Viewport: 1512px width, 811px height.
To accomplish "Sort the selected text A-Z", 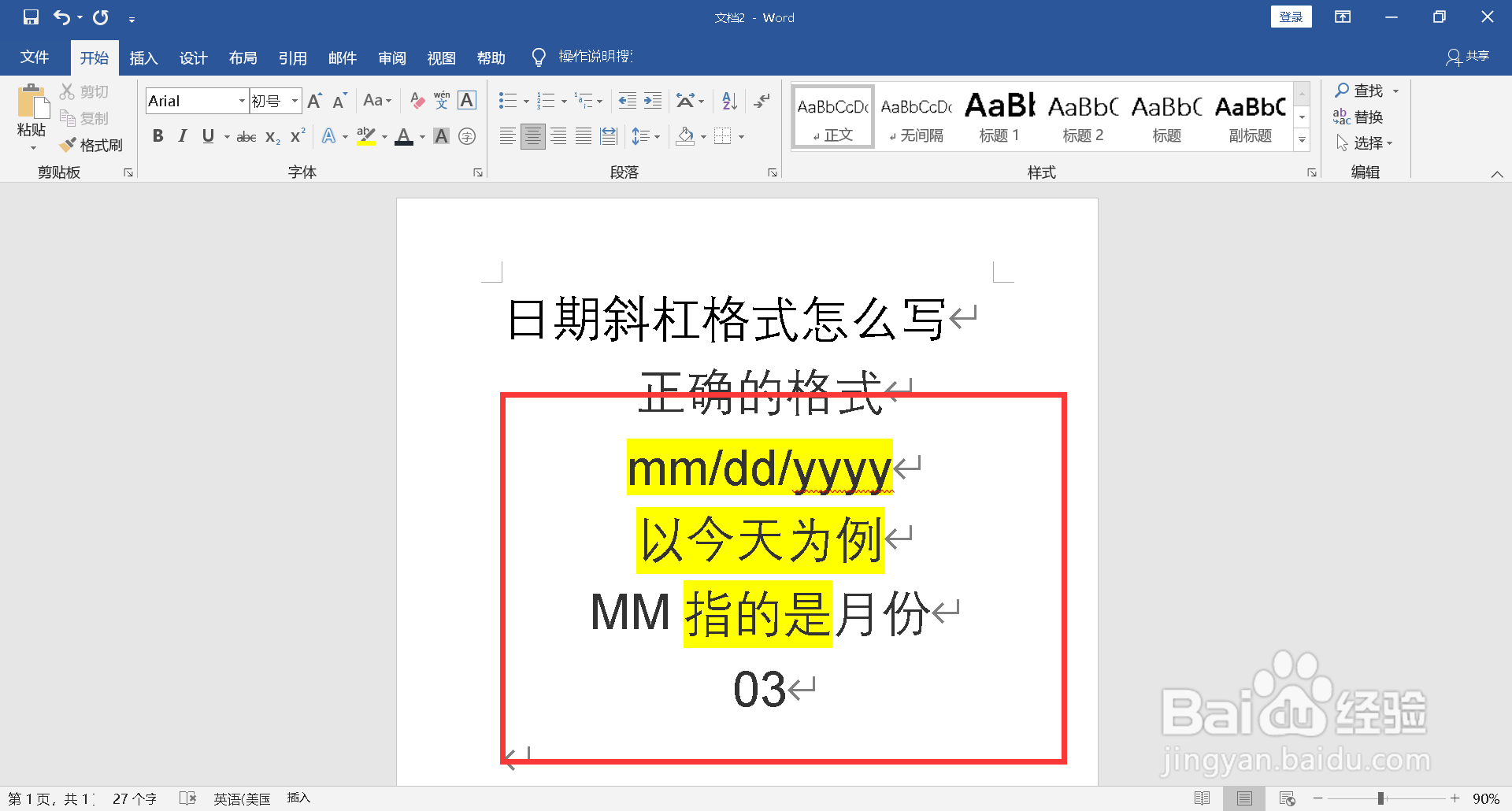I will [x=730, y=101].
